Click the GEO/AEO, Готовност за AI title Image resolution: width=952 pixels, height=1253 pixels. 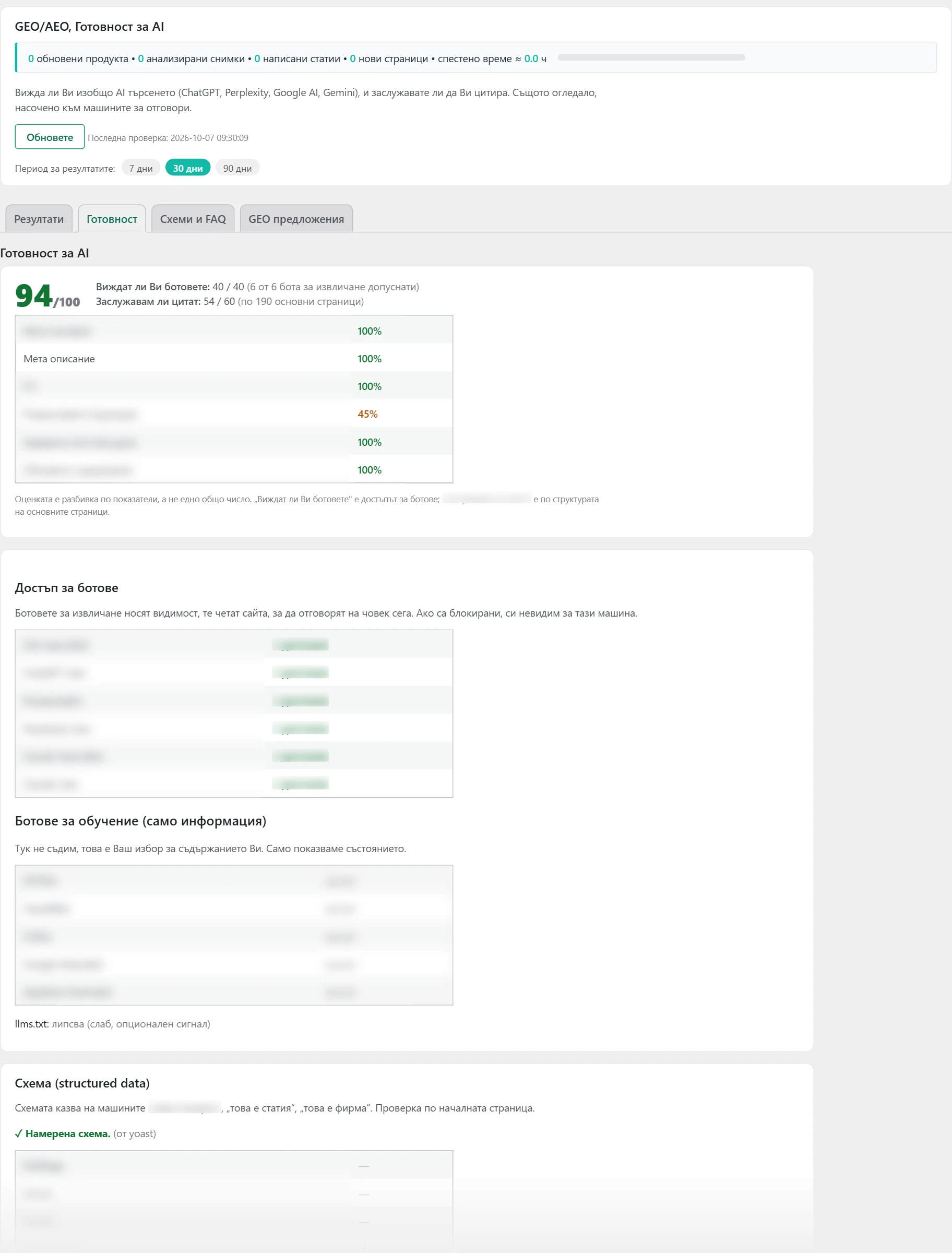[90, 27]
